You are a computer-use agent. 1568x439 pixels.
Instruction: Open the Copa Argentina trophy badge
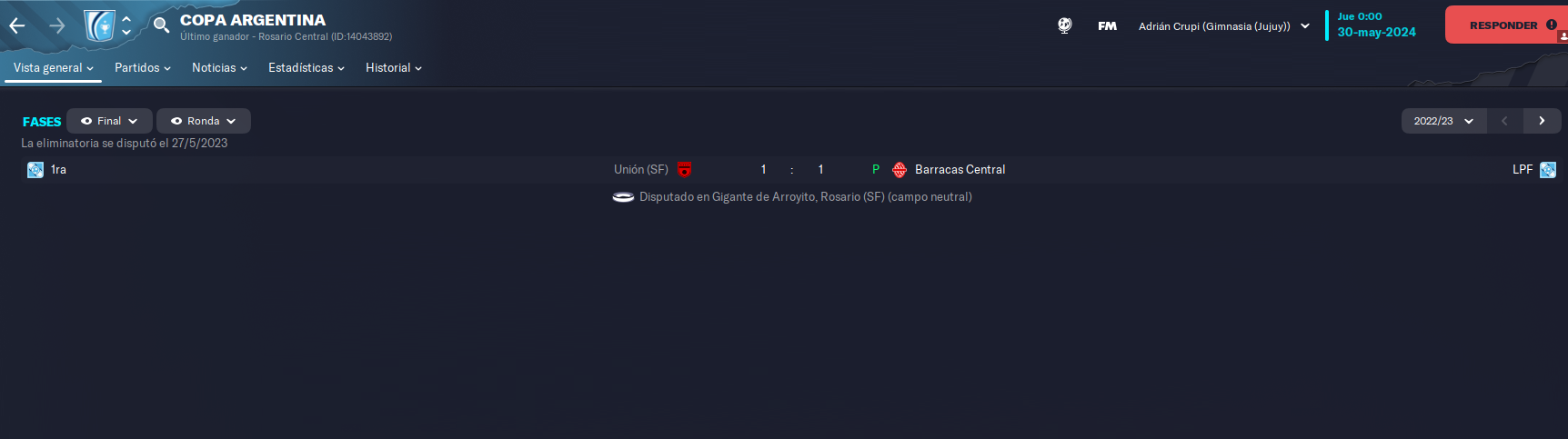coord(99,25)
